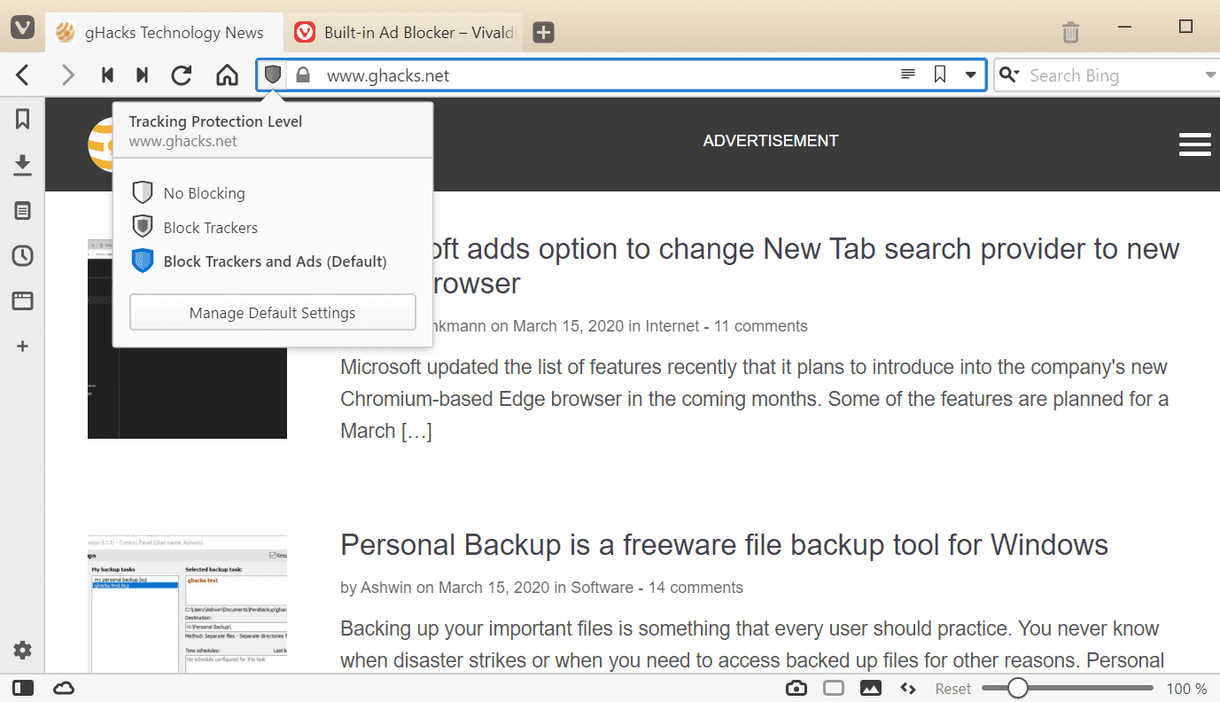The height and width of the screenshot is (702, 1220).
Task: Toggle the side panel visibility
Action: (23, 688)
